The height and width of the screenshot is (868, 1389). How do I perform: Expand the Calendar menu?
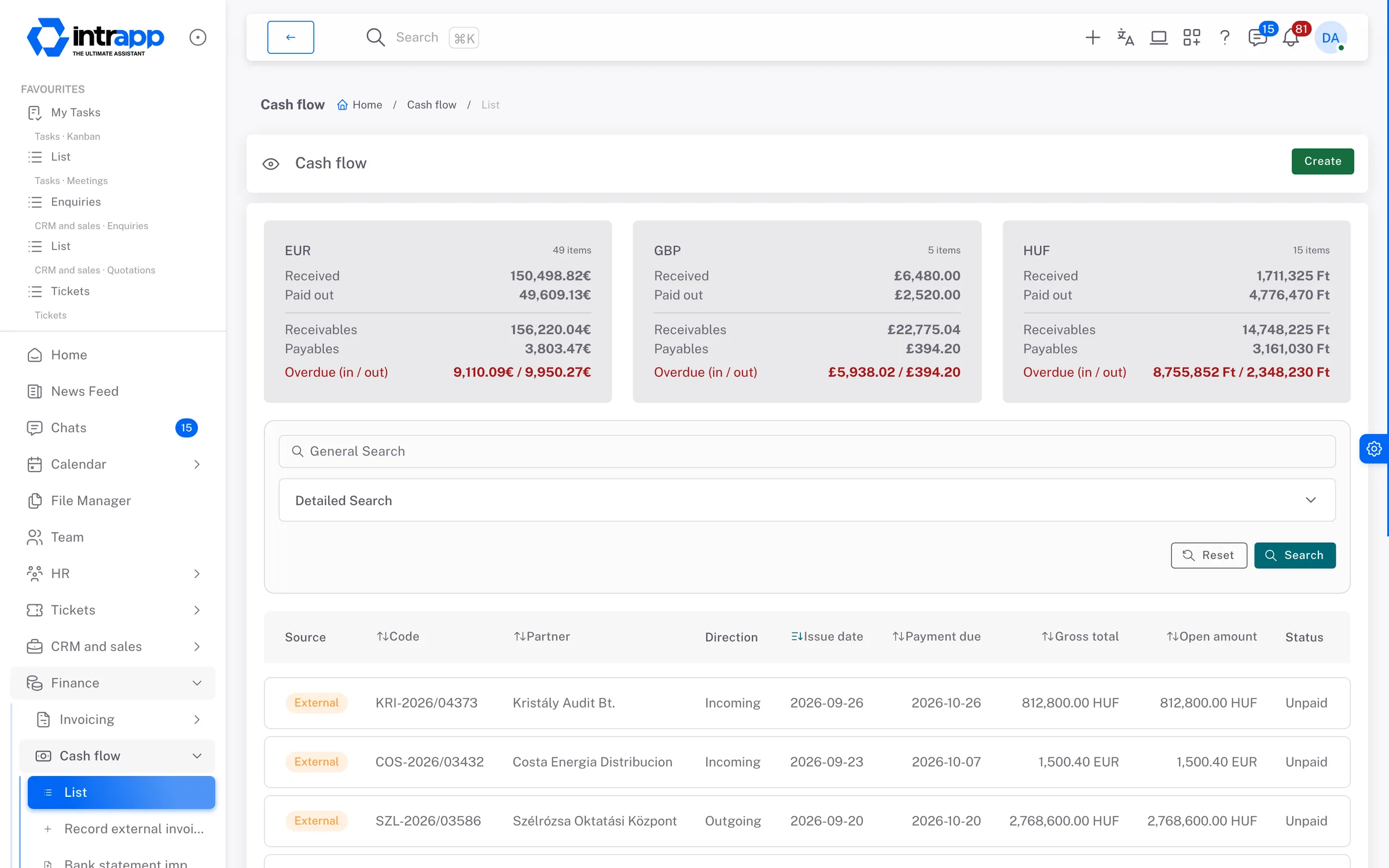[x=113, y=464]
